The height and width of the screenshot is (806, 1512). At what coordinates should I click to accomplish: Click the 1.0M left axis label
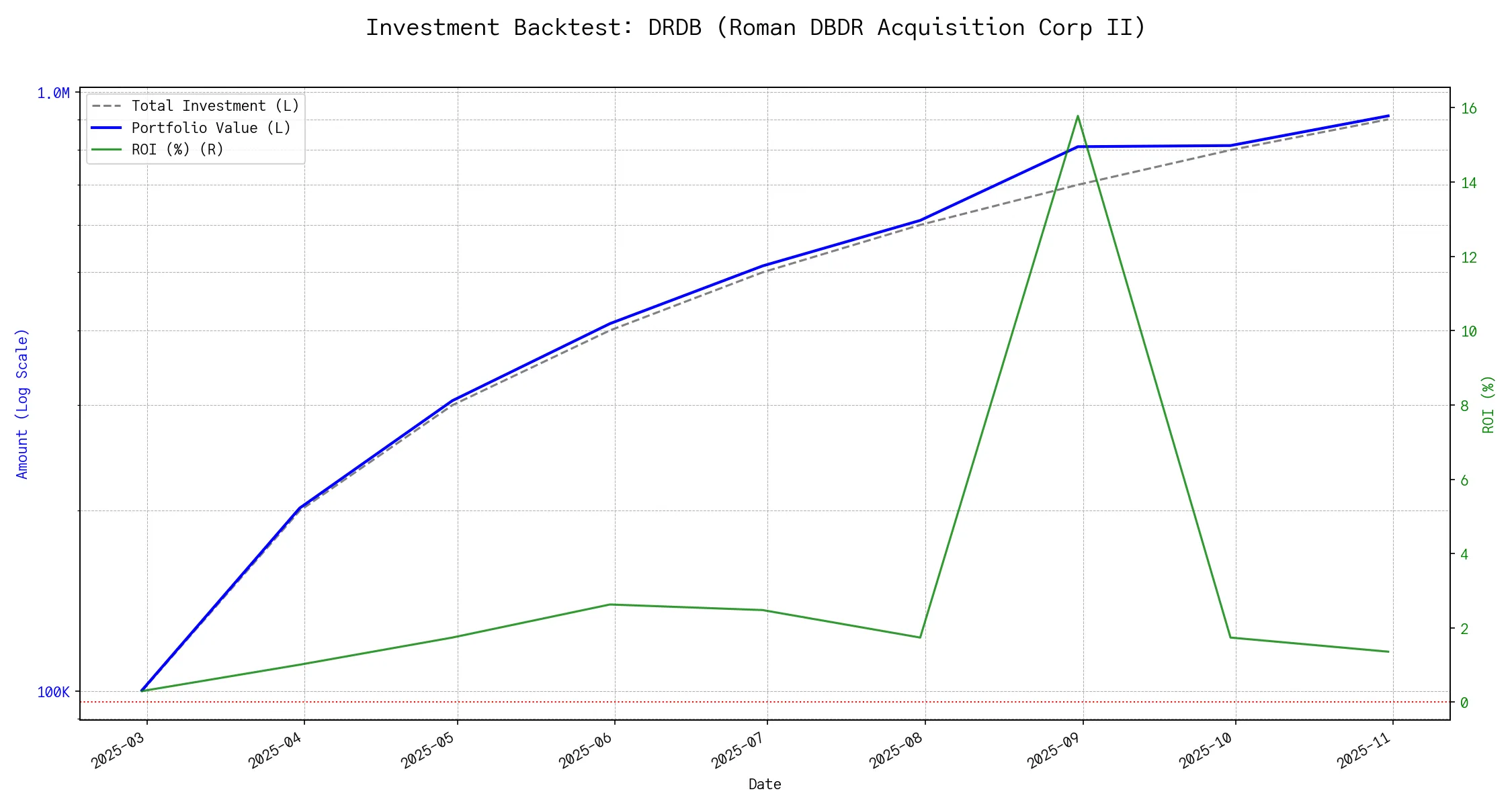(x=53, y=93)
